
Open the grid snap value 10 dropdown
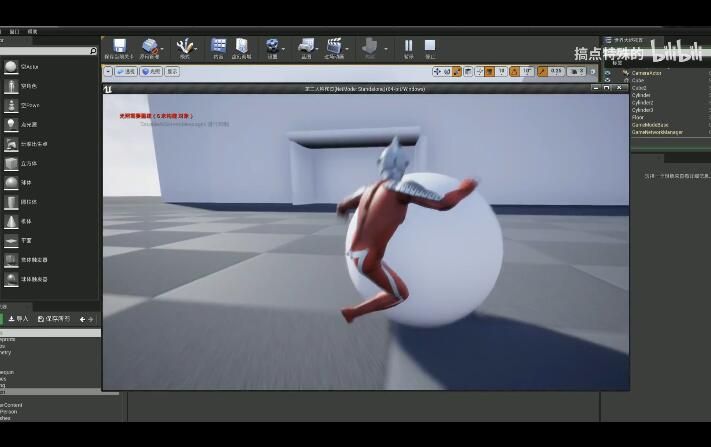pyautogui.click(x=501, y=71)
